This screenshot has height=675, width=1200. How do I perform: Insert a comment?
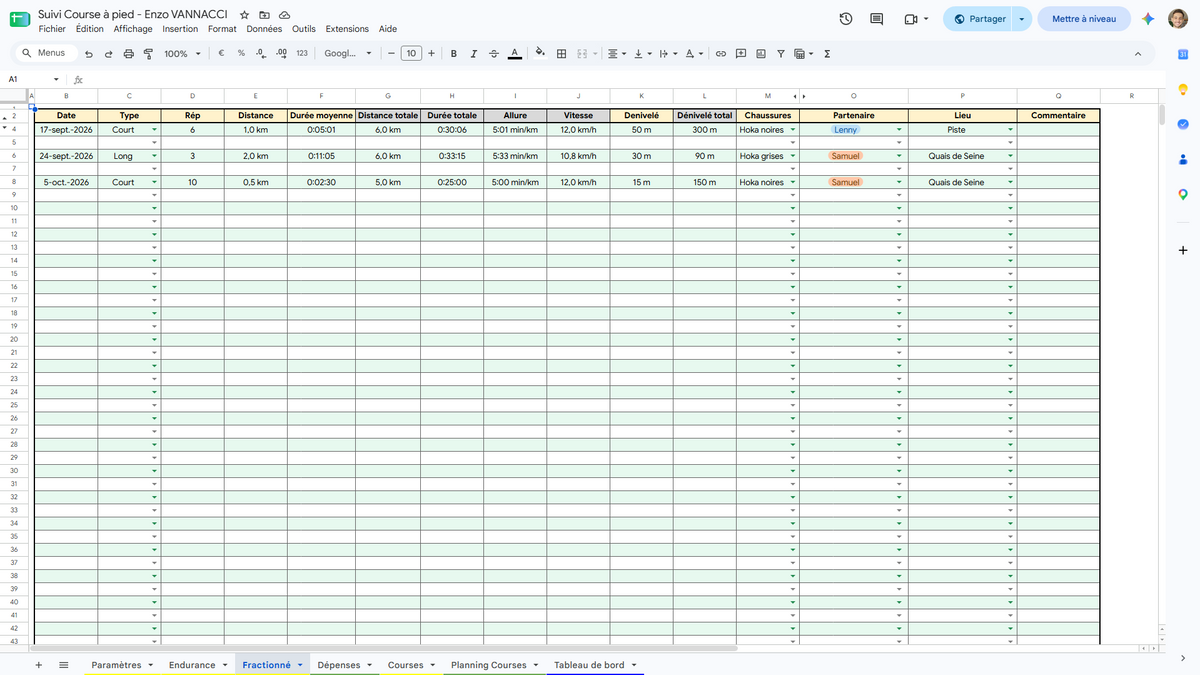click(x=741, y=54)
